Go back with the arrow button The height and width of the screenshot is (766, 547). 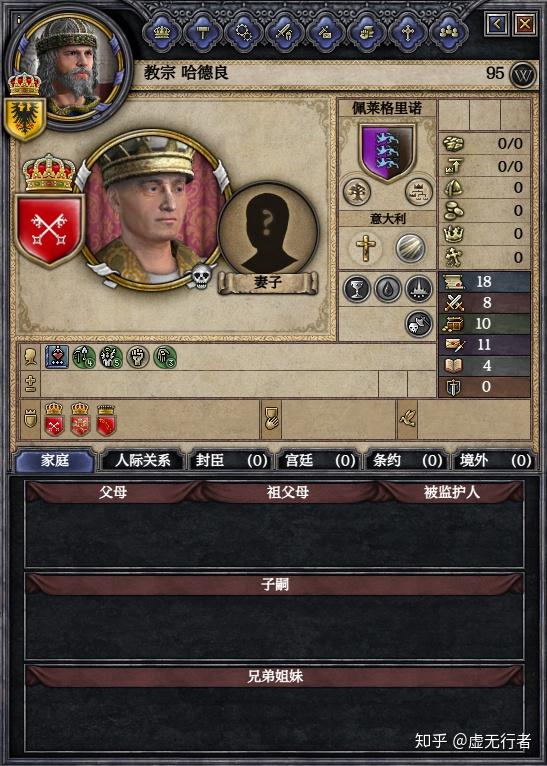click(x=497, y=23)
